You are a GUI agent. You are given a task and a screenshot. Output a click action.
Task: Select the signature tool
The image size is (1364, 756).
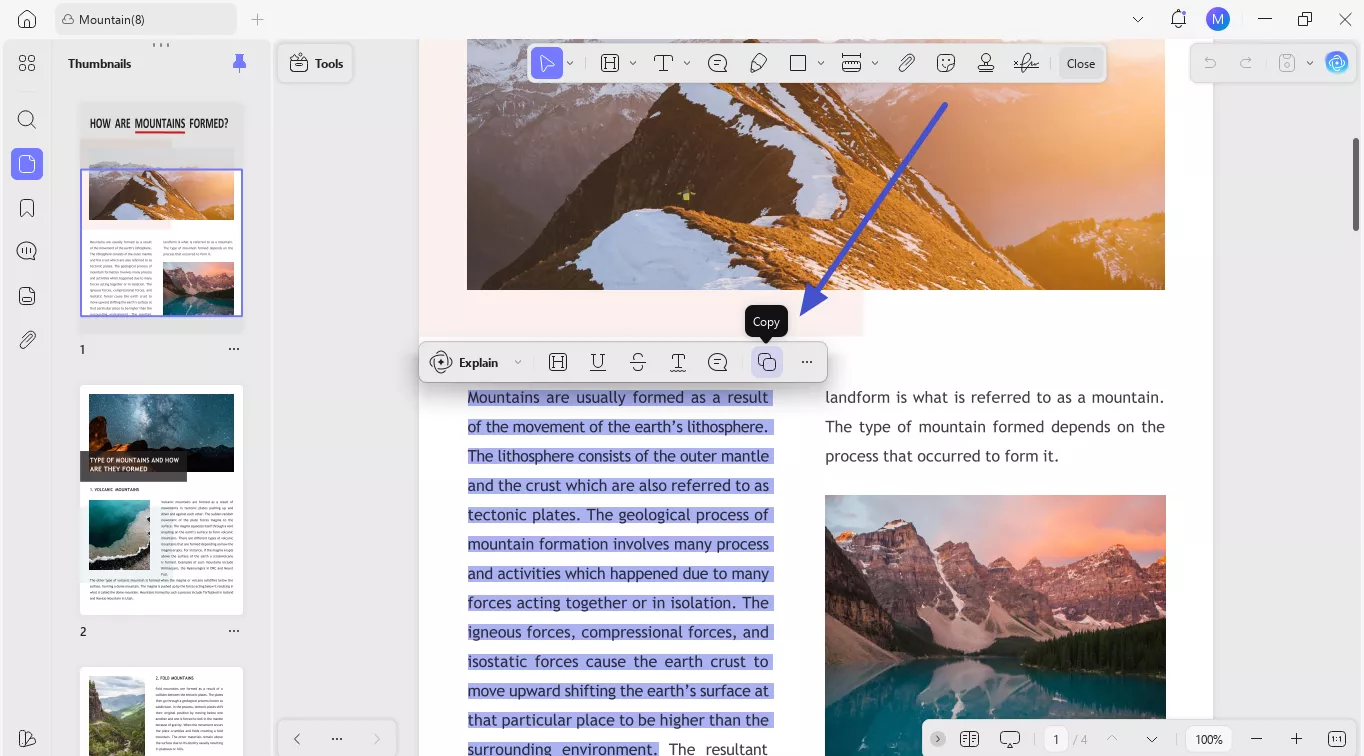pos(1026,63)
